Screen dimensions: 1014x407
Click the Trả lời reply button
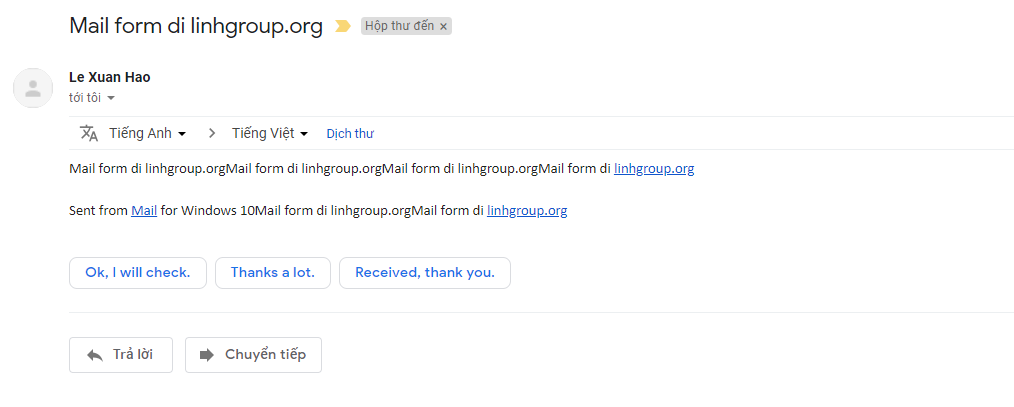(121, 355)
